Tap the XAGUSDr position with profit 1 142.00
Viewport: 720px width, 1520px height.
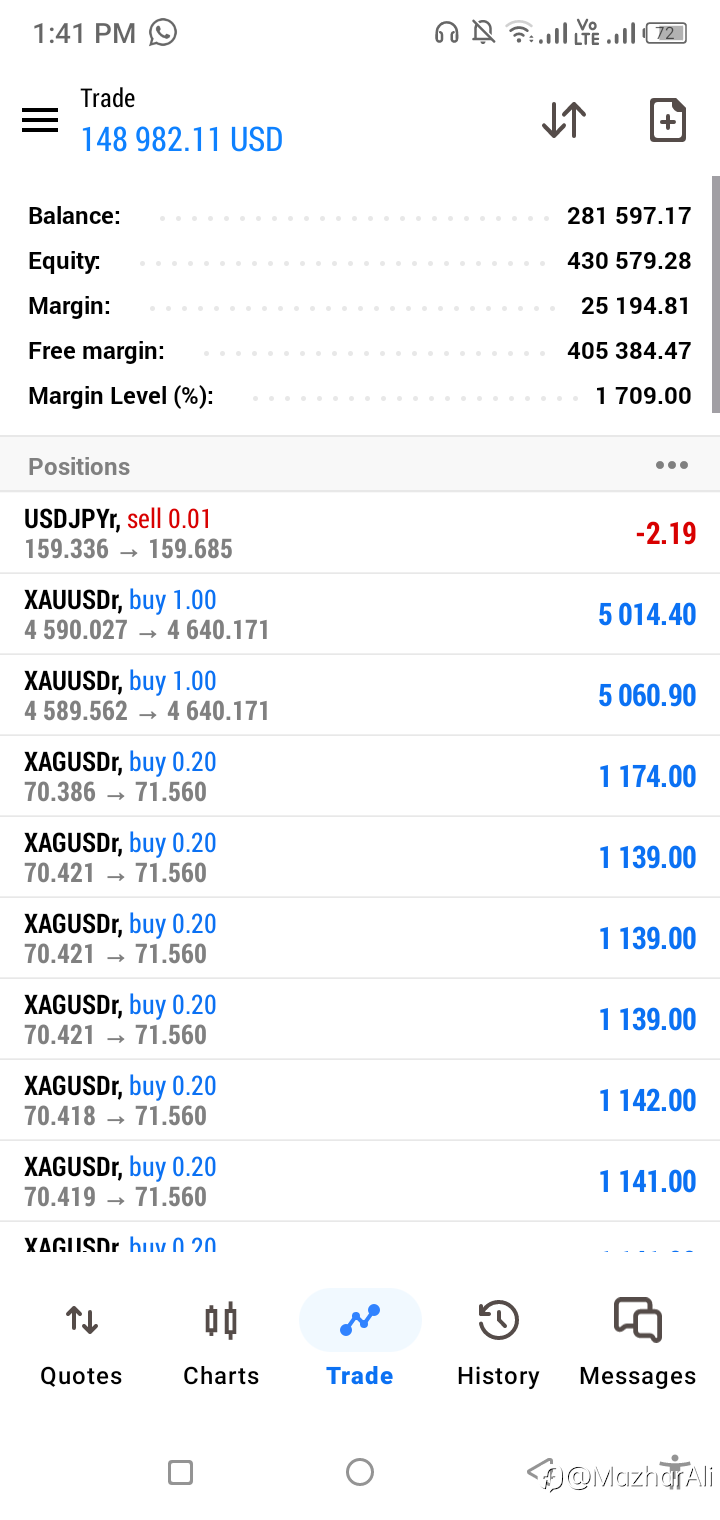pyautogui.click(x=360, y=1100)
